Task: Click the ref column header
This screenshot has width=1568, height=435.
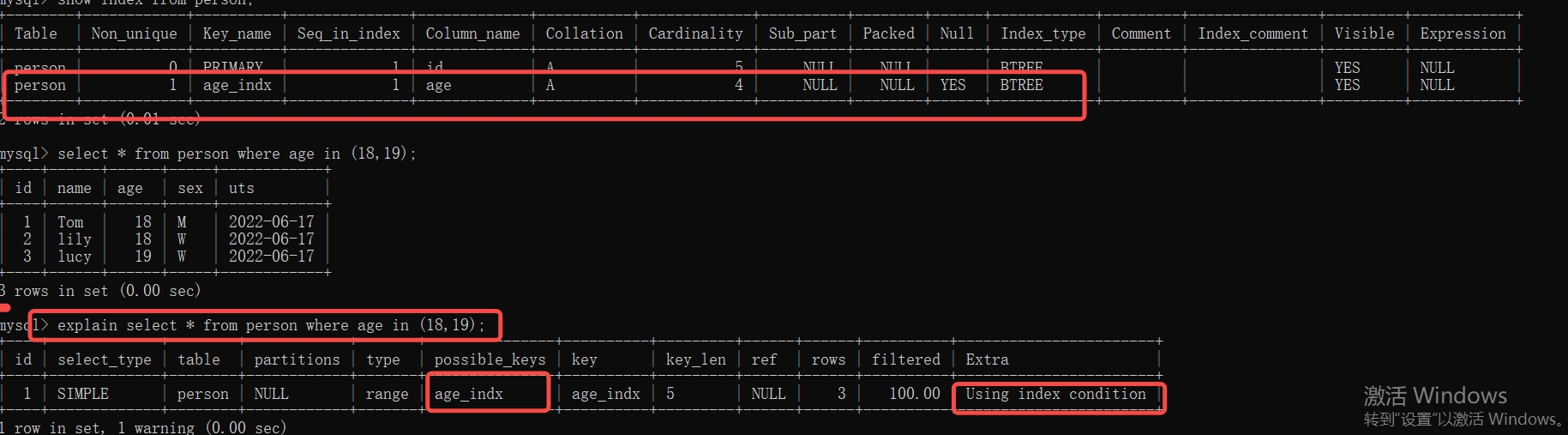Action: pyautogui.click(x=764, y=359)
